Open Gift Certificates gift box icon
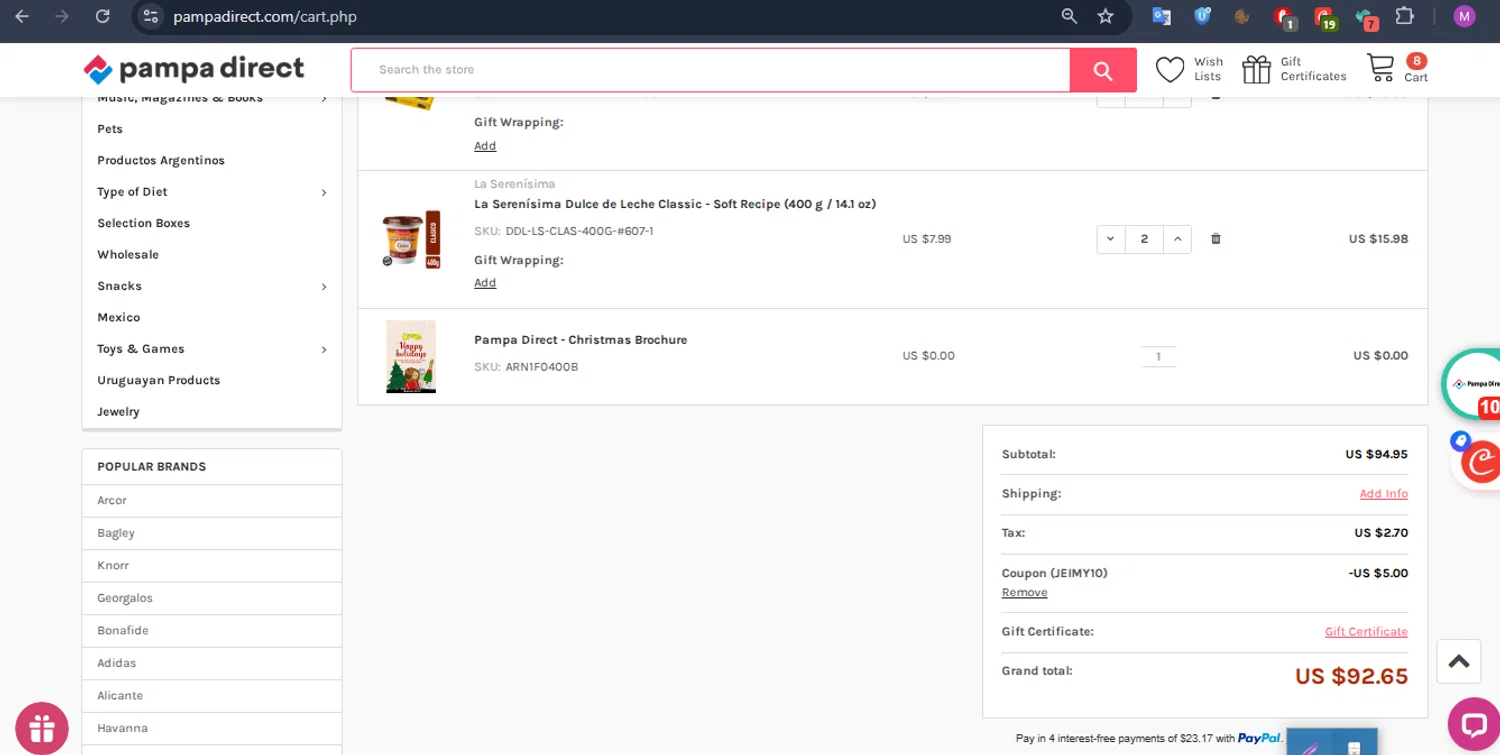Image resolution: width=1500 pixels, height=755 pixels. [1256, 70]
